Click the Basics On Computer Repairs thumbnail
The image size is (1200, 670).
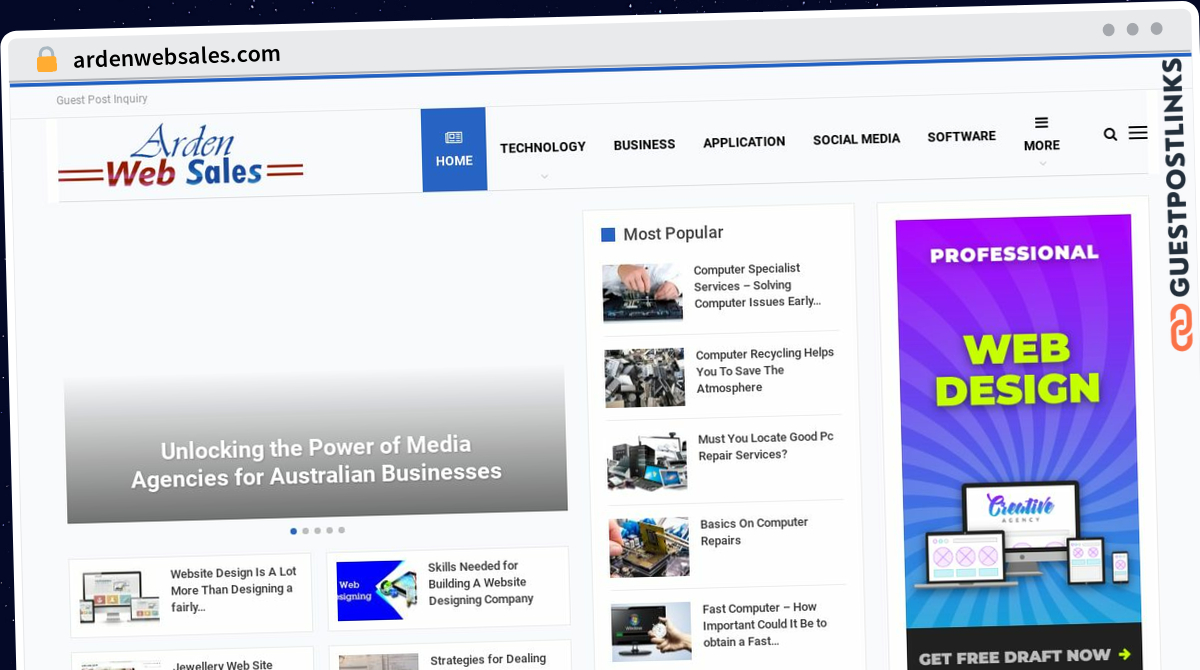pyautogui.click(x=649, y=547)
